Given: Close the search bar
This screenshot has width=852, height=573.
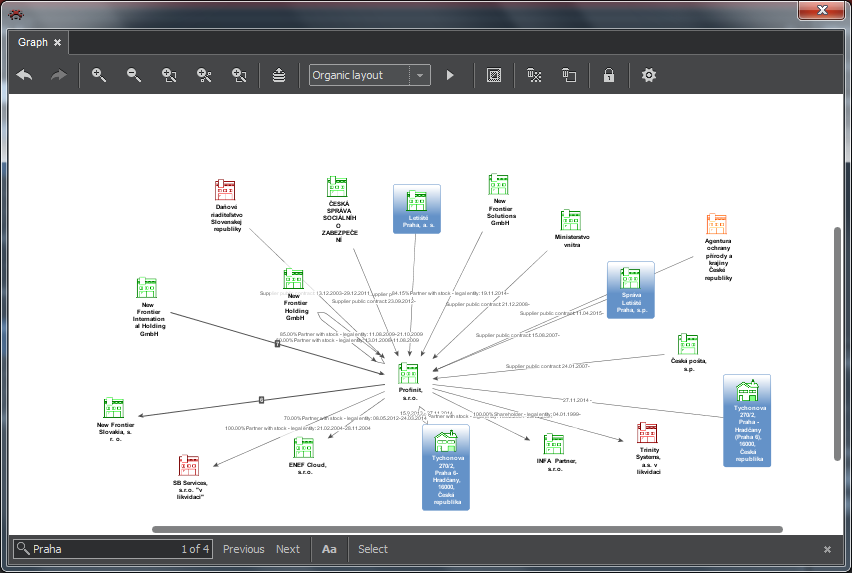Looking at the screenshot, I should tap(827, 549).
